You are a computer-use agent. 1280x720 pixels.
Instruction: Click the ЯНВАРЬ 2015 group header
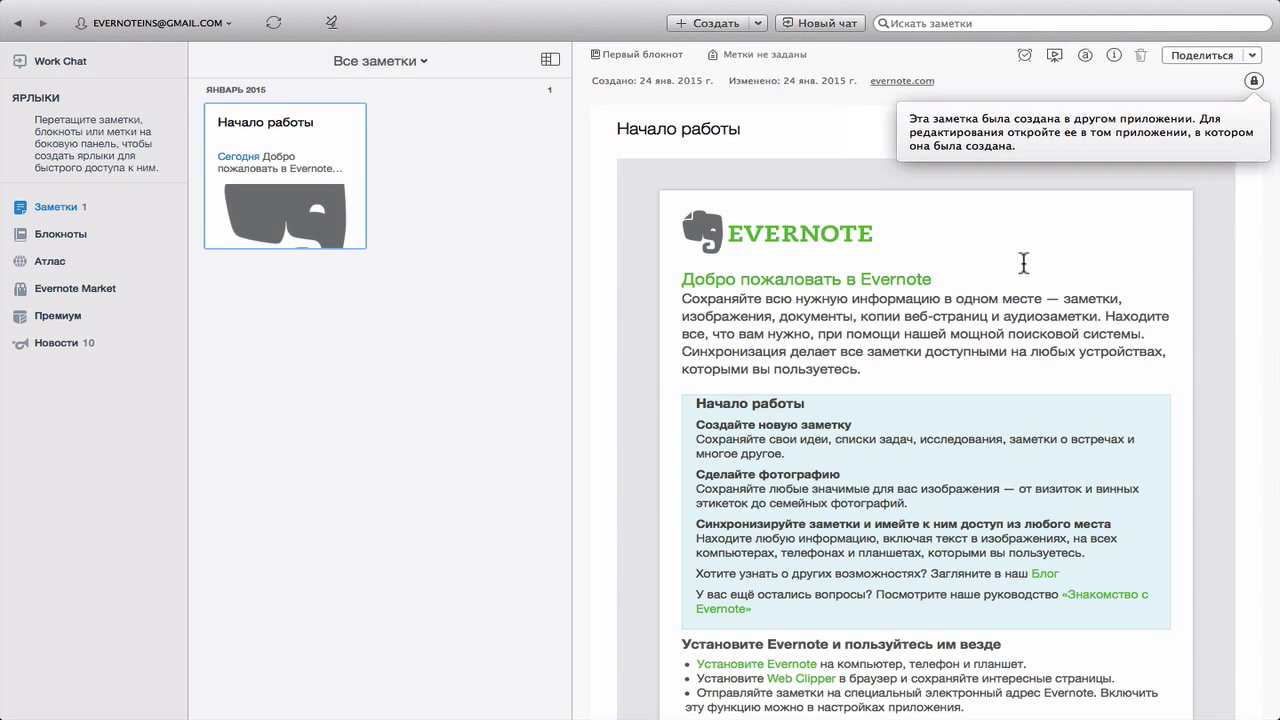236,90
